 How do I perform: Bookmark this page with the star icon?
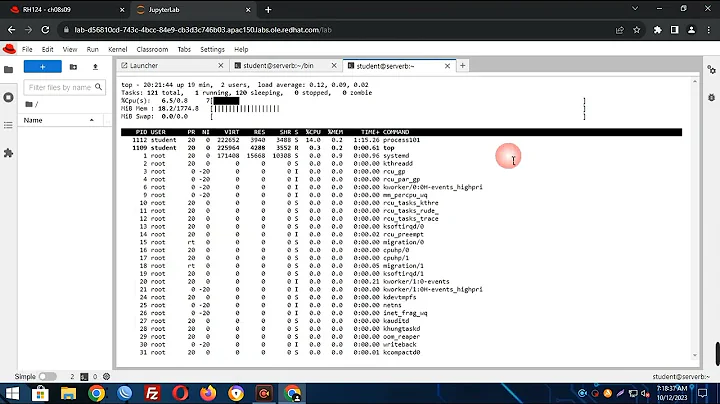[636, 30]
